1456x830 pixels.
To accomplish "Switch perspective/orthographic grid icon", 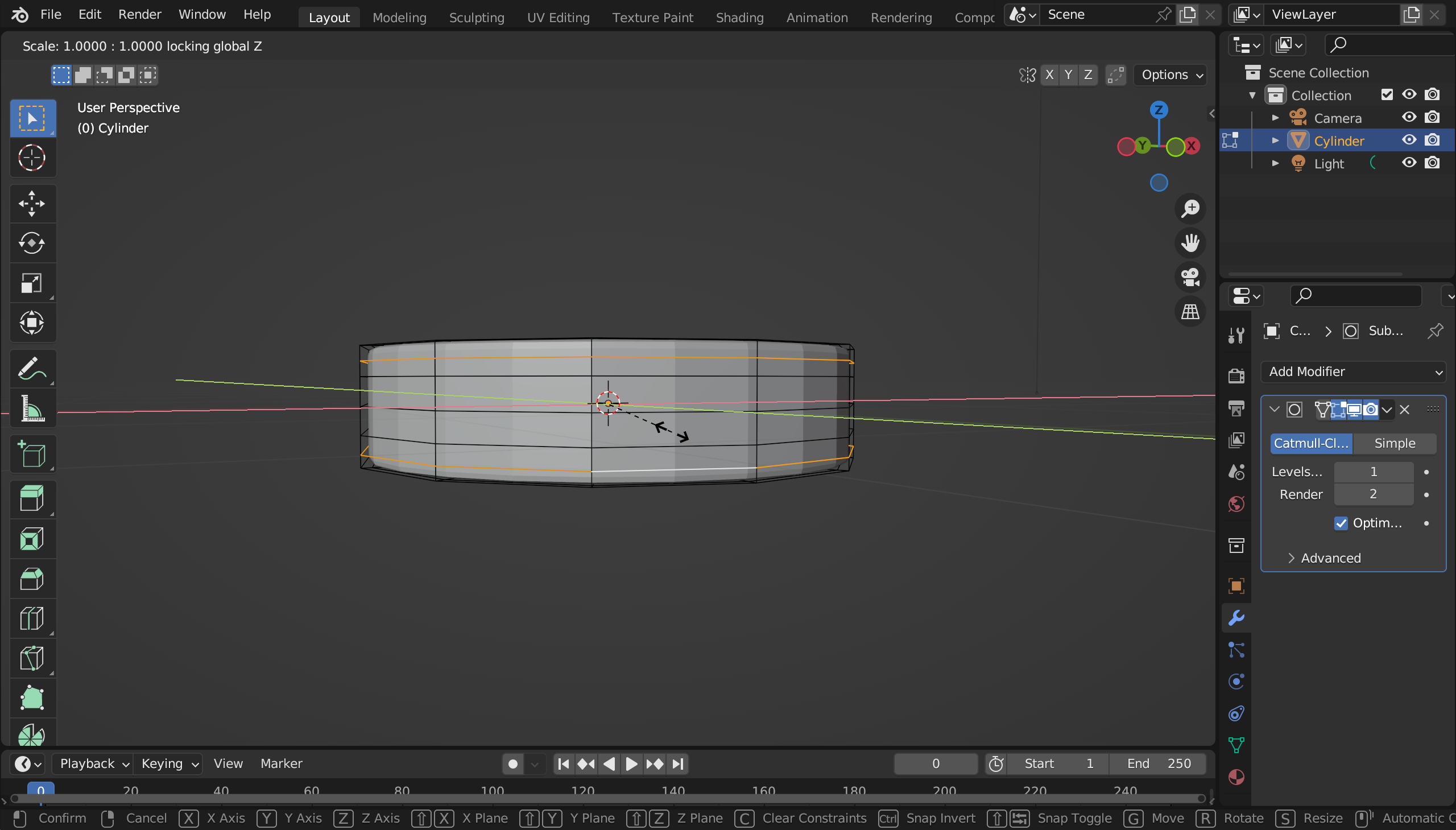I will (x=1190, y=312).
